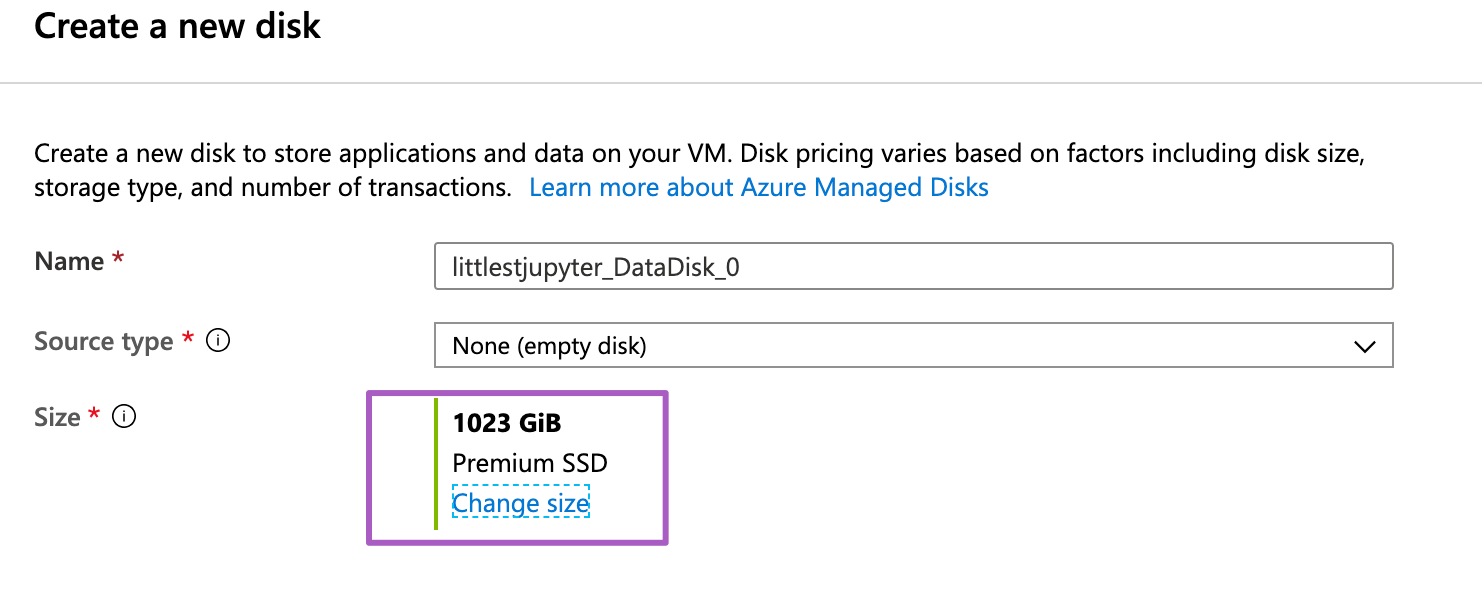
Task: Click the Name field label
Action: pos(69,261)
